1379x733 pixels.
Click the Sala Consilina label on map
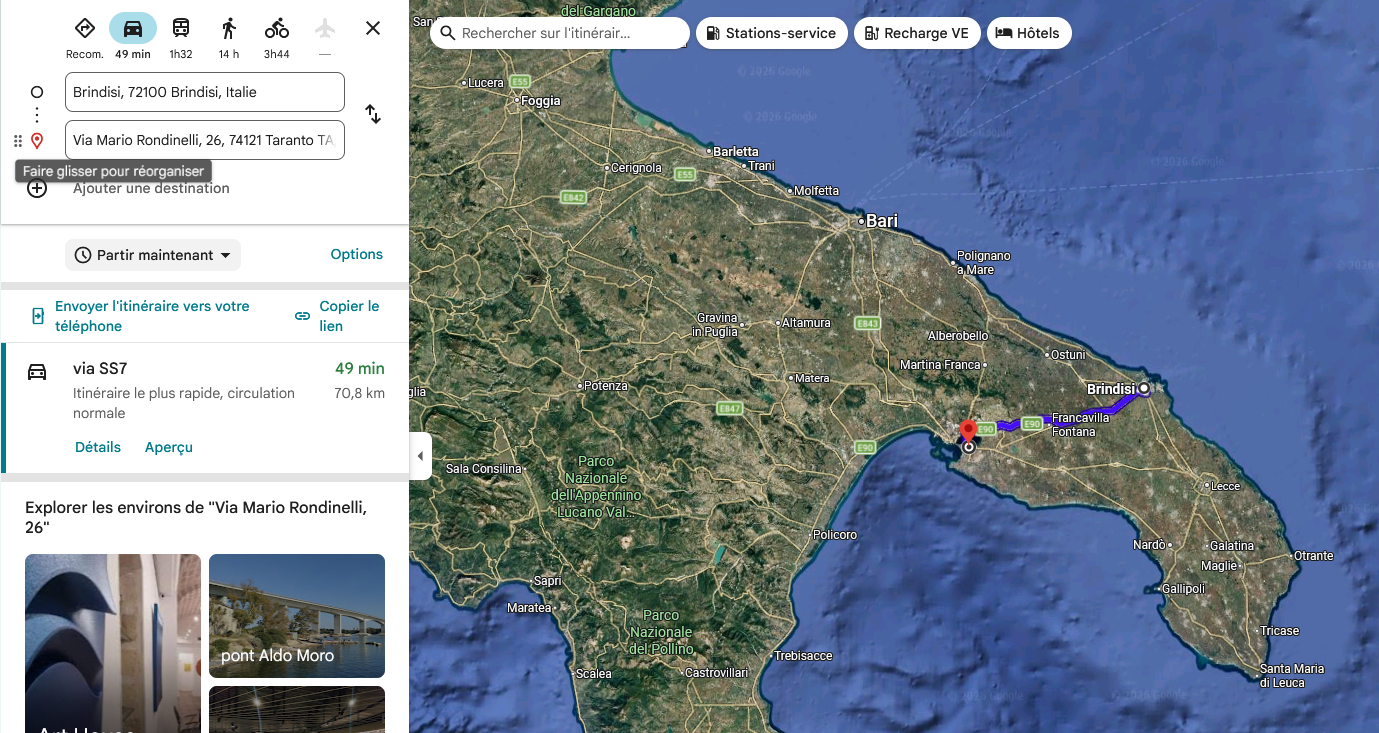[x=484, y=468]
